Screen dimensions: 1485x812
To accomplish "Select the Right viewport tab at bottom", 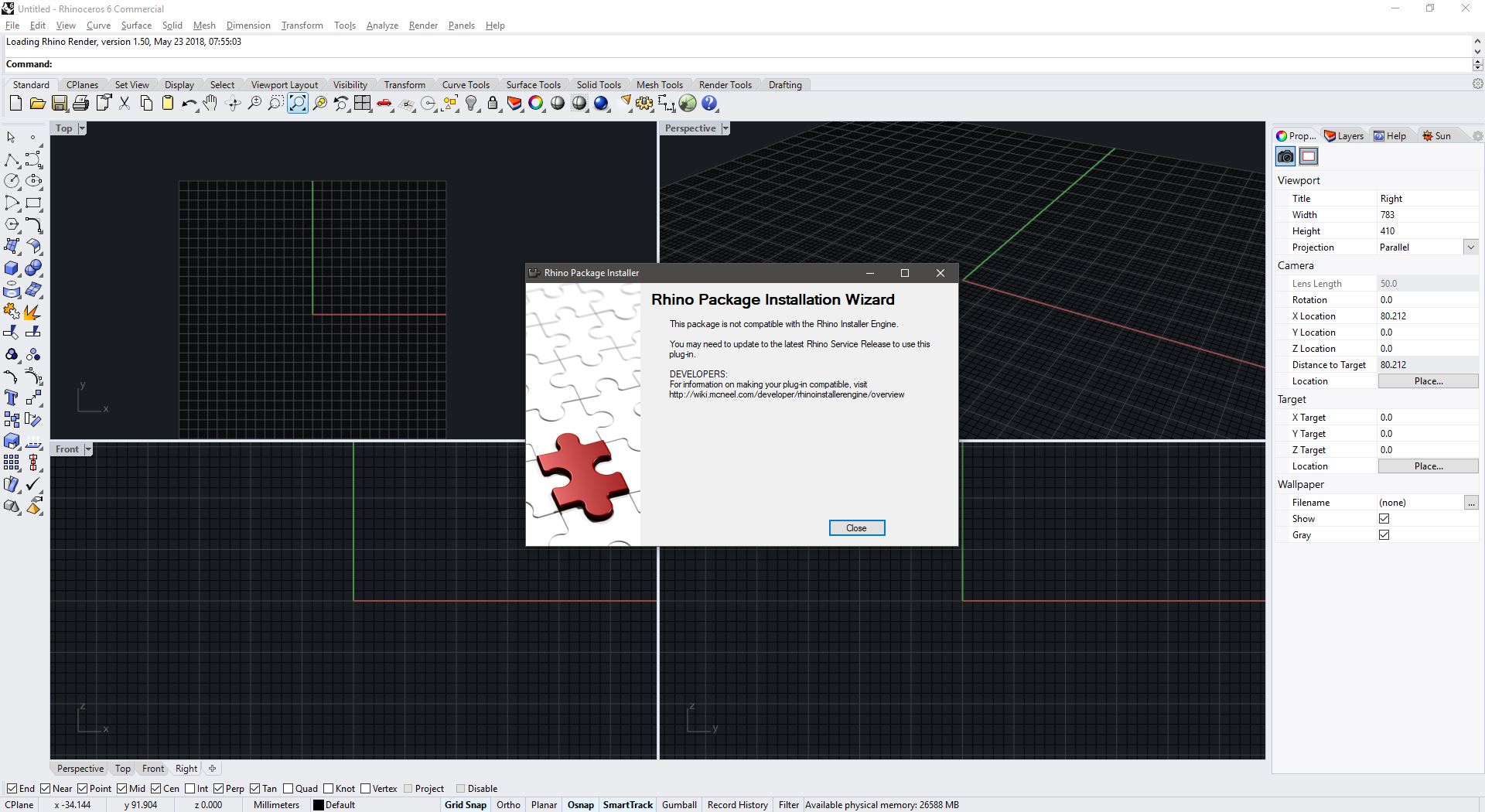I will (186, 769).
